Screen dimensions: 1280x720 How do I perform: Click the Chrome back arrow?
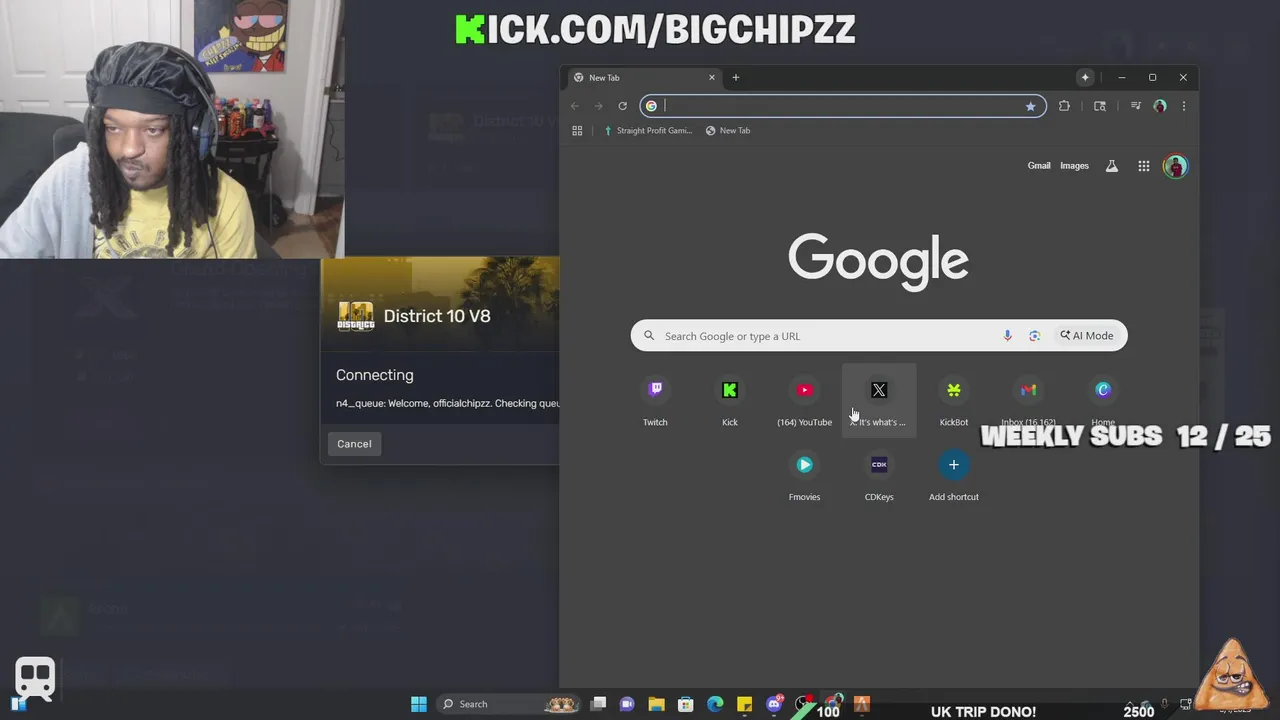click(575, 106)
